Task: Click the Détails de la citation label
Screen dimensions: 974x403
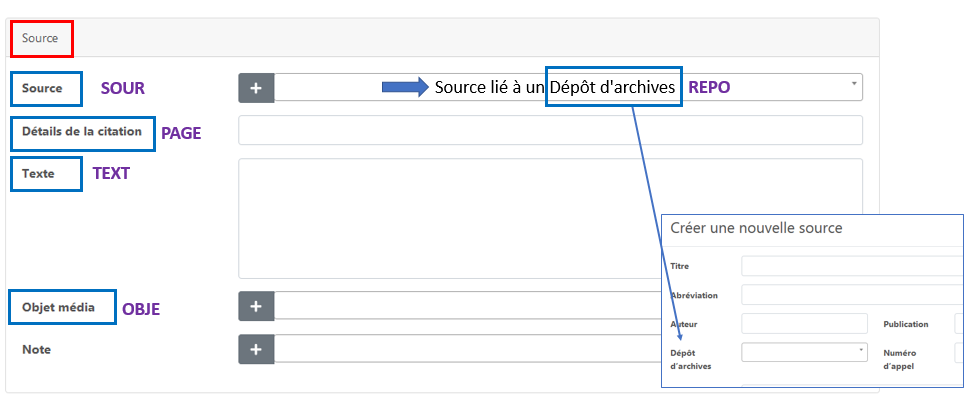Action: 83,131
